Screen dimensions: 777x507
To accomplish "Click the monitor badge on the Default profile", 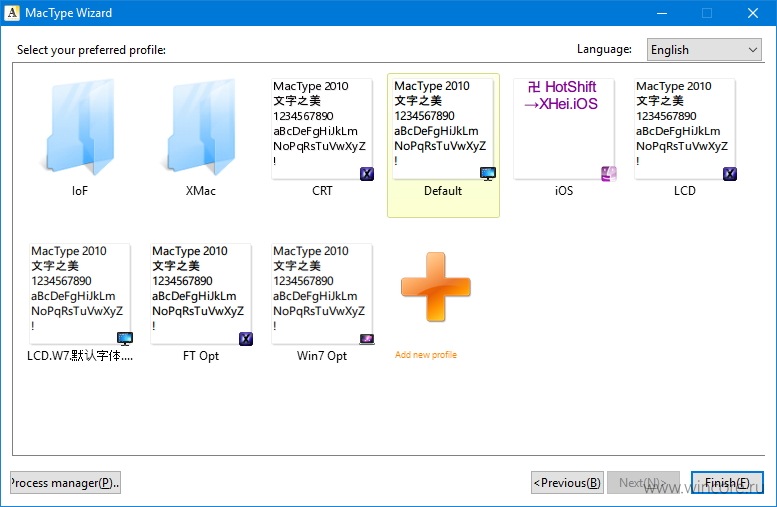I will point(488,174).
